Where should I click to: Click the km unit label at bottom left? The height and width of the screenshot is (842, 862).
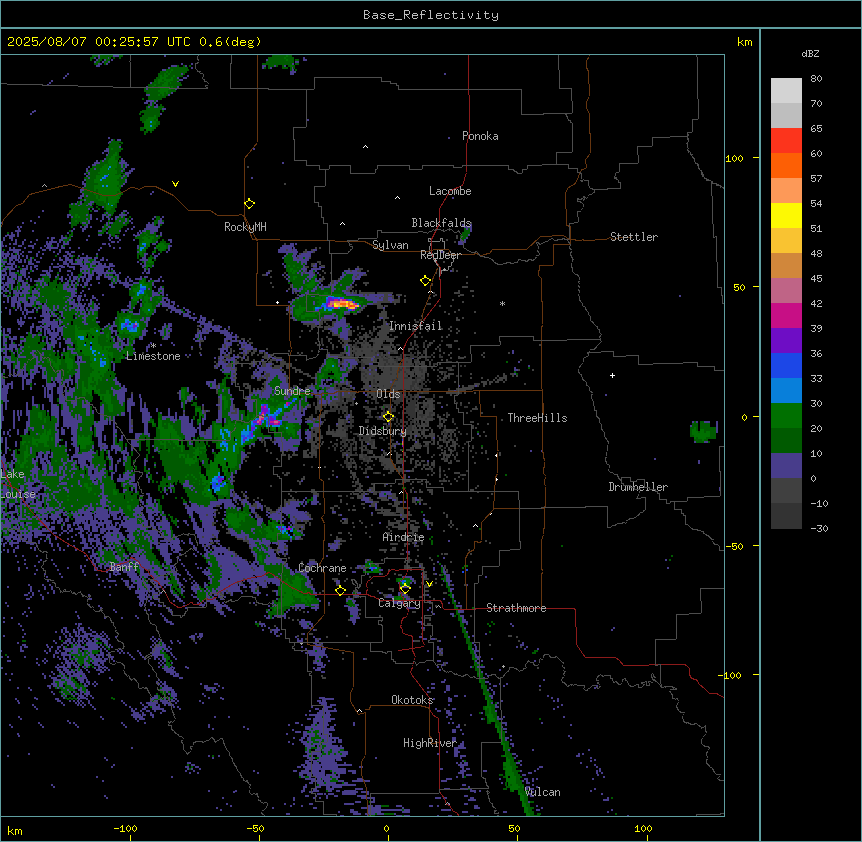click(x=15, y=830)
